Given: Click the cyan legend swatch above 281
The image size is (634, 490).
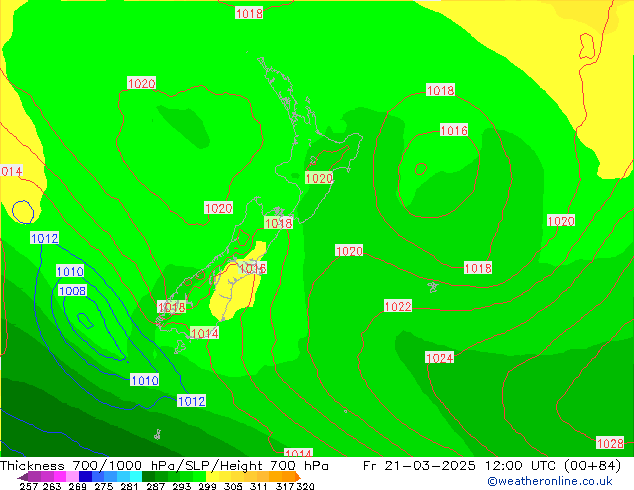Looking at the screenshot, I should [x=136, y=476].
